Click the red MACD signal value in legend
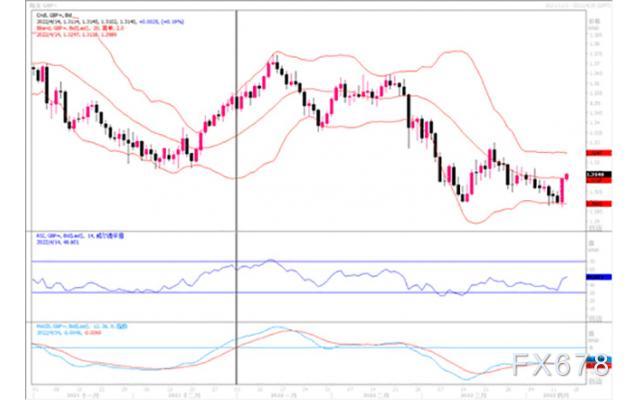640x400 pixels. (x=93, y=333)
